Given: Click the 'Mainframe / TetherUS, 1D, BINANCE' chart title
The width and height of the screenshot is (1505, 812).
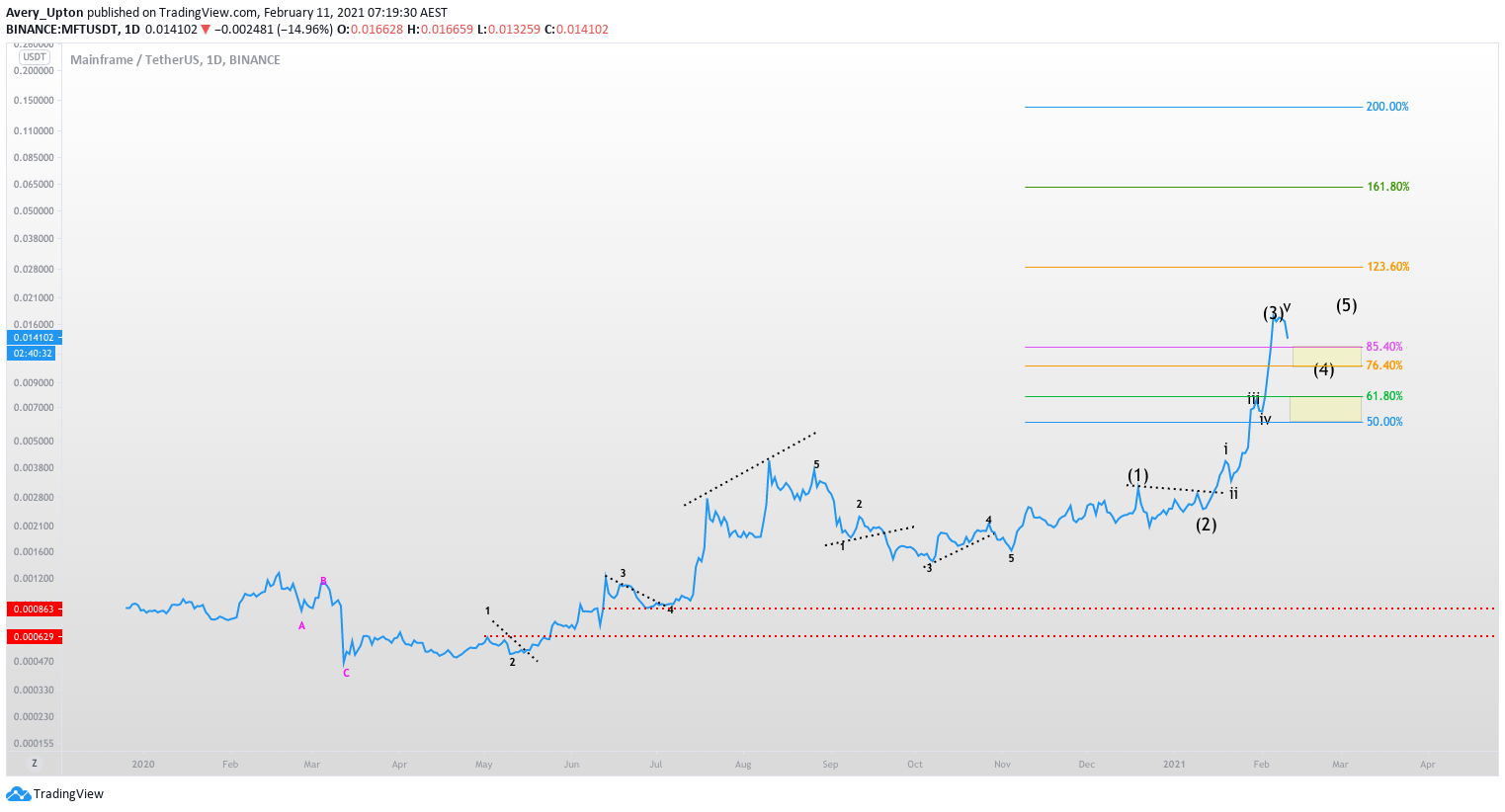Looking at the screenshot, I should point(175,60).
